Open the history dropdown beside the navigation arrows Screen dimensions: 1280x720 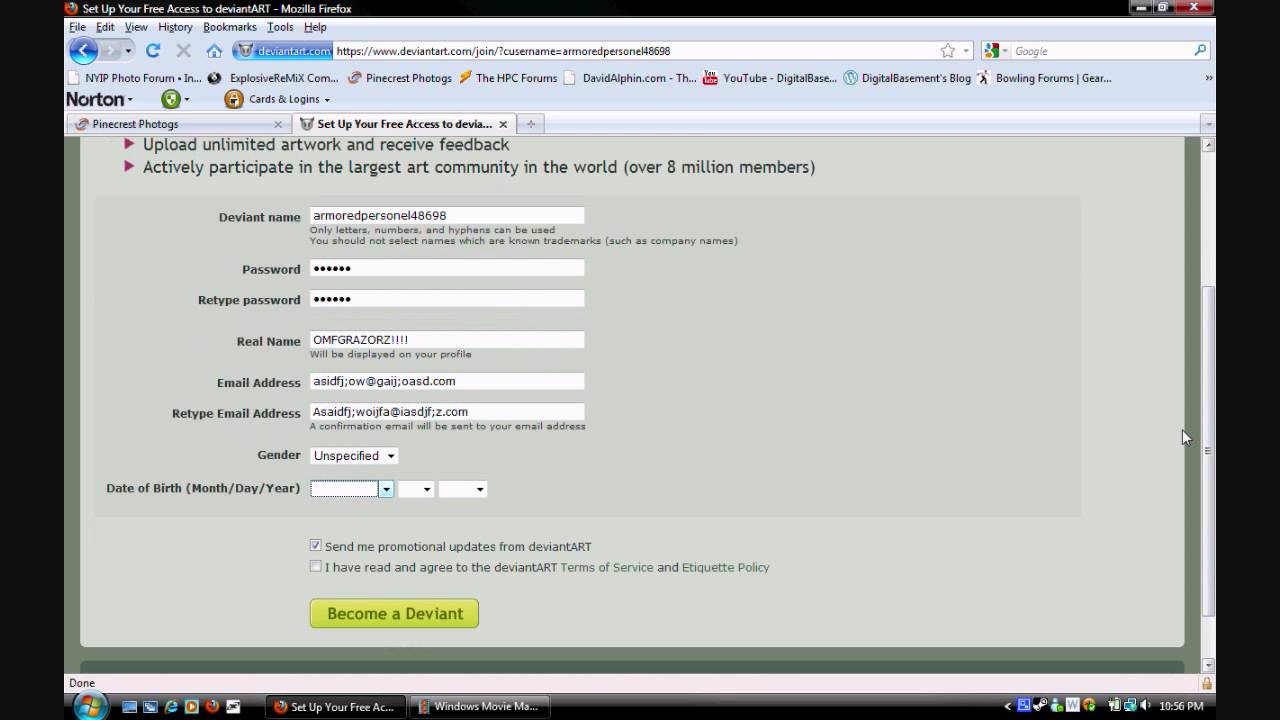pyautogui.click(x=128, y=51)
